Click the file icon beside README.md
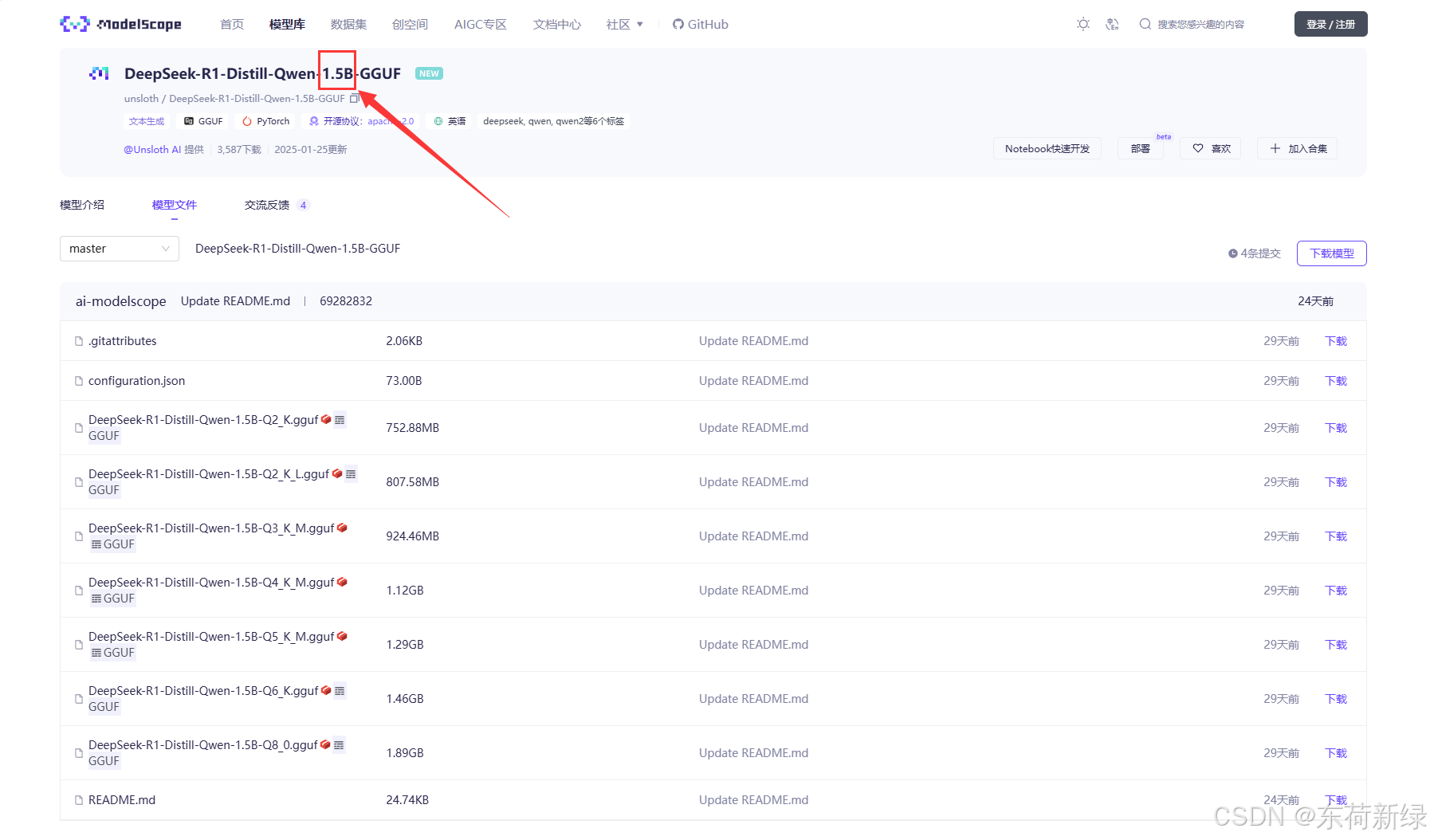This screenshot has height=840, width=1430. coord(79,800)
